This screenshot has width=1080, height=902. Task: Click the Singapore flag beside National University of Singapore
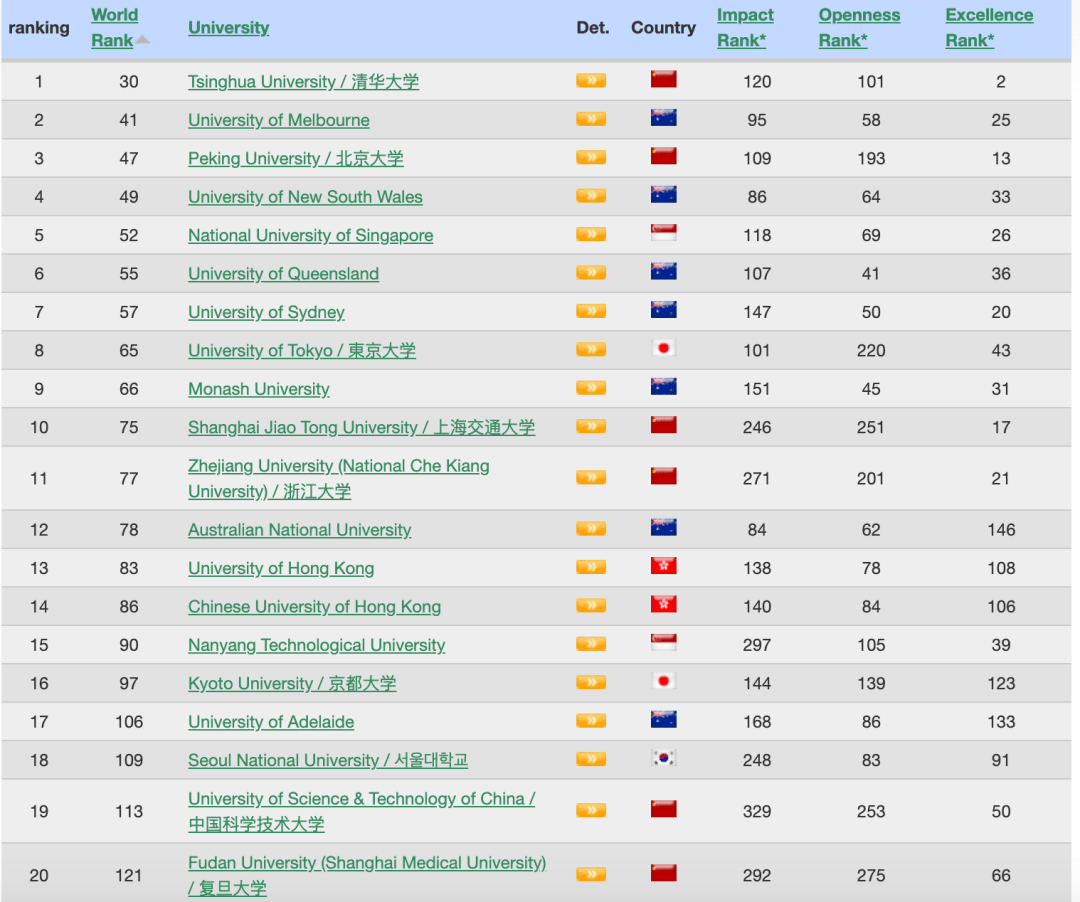pos(663,234)
